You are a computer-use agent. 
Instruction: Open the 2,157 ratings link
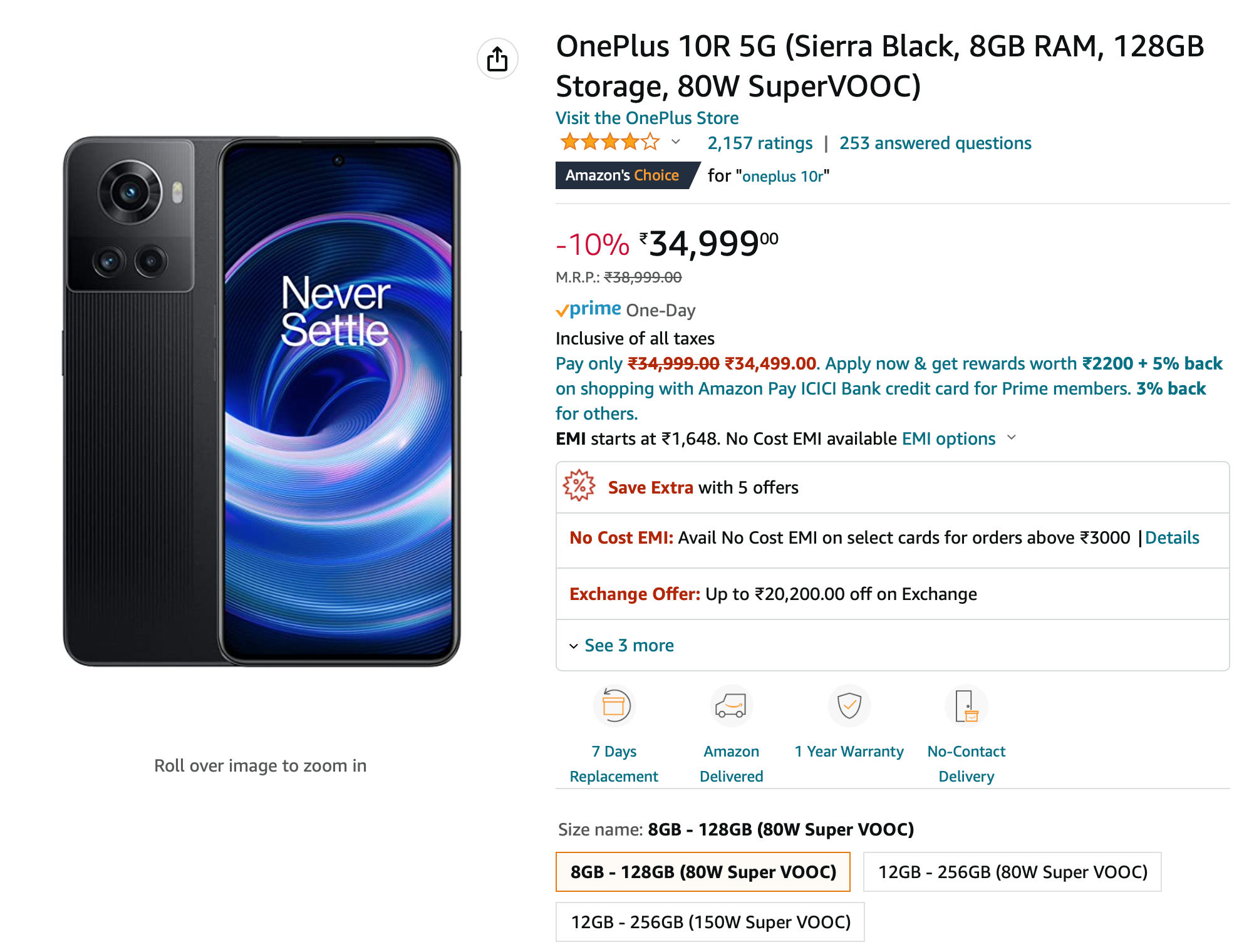760,143
